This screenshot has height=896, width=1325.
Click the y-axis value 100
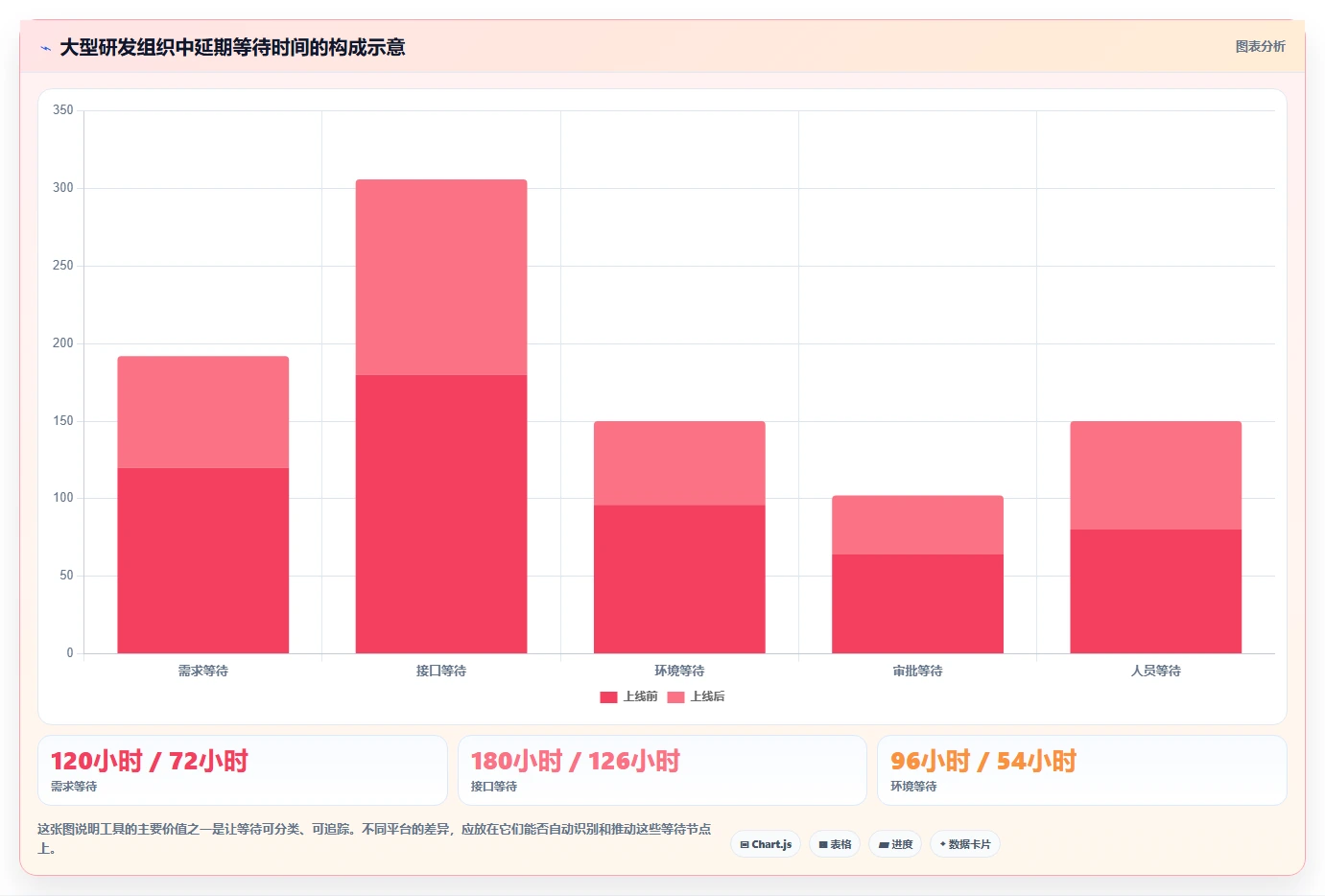pos(63,498)
